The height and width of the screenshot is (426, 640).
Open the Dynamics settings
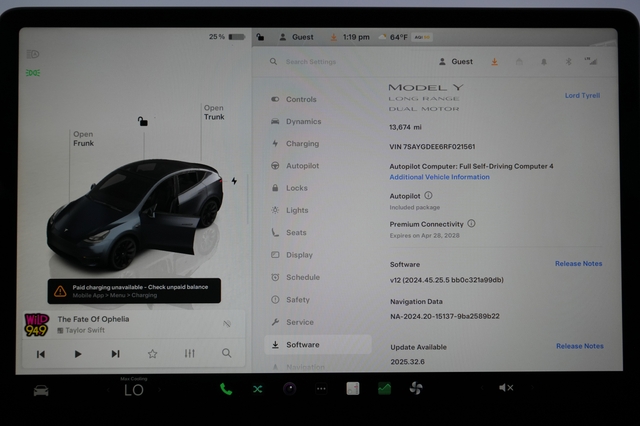304,122
